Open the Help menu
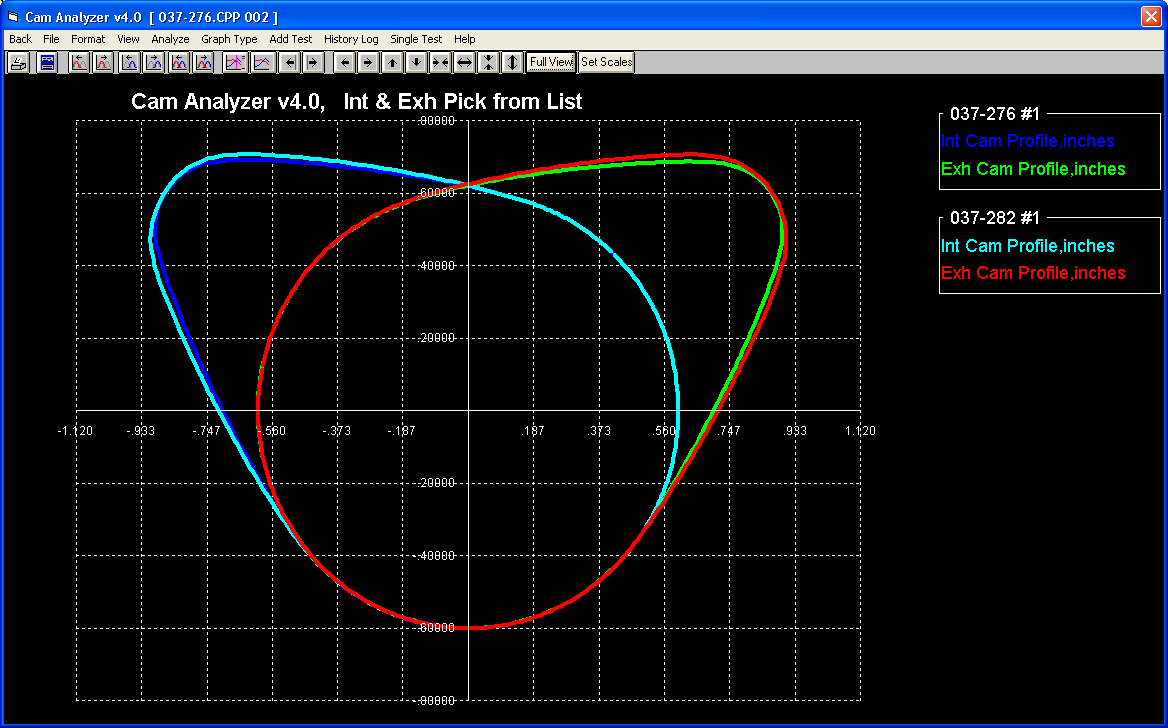This screenshot has width=1168, height=728. tap(464, 39)
